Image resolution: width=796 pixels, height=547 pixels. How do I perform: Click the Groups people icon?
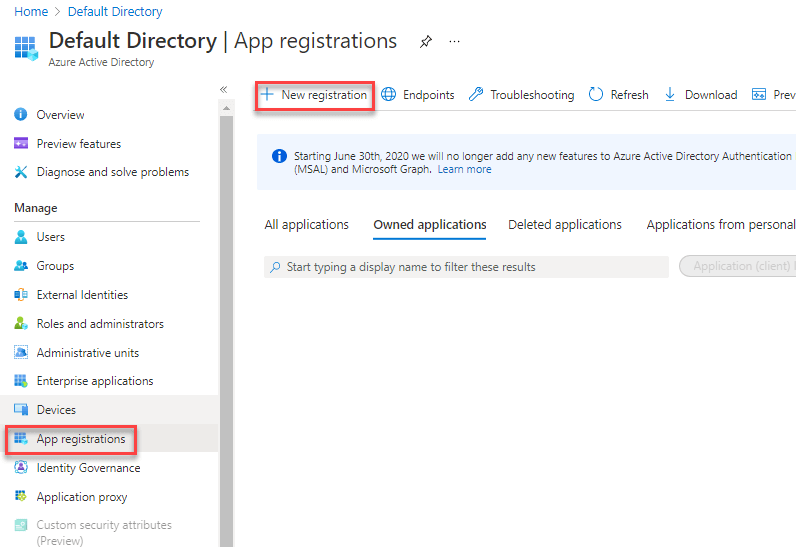21,265
